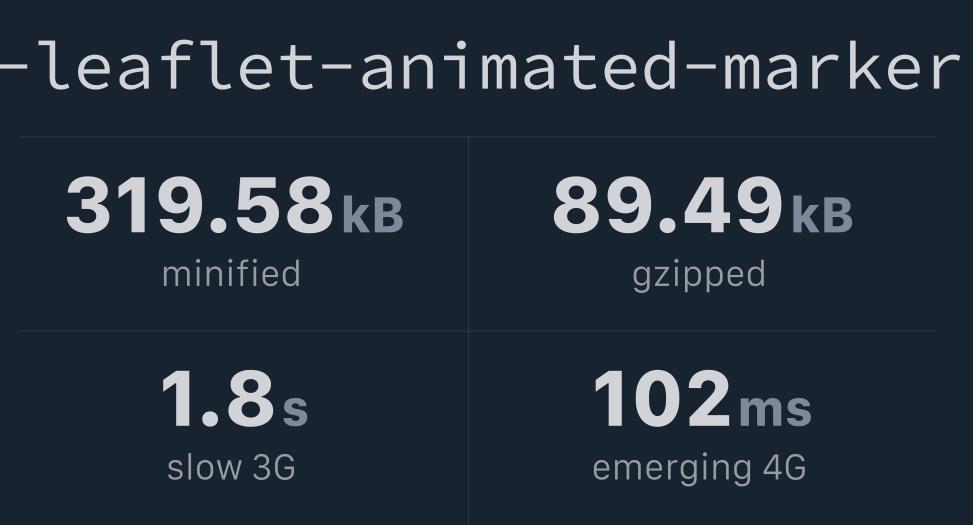Select the 89.49 gzipped size value
Viewport: 973px width, 525px height.
click(667, 205)
